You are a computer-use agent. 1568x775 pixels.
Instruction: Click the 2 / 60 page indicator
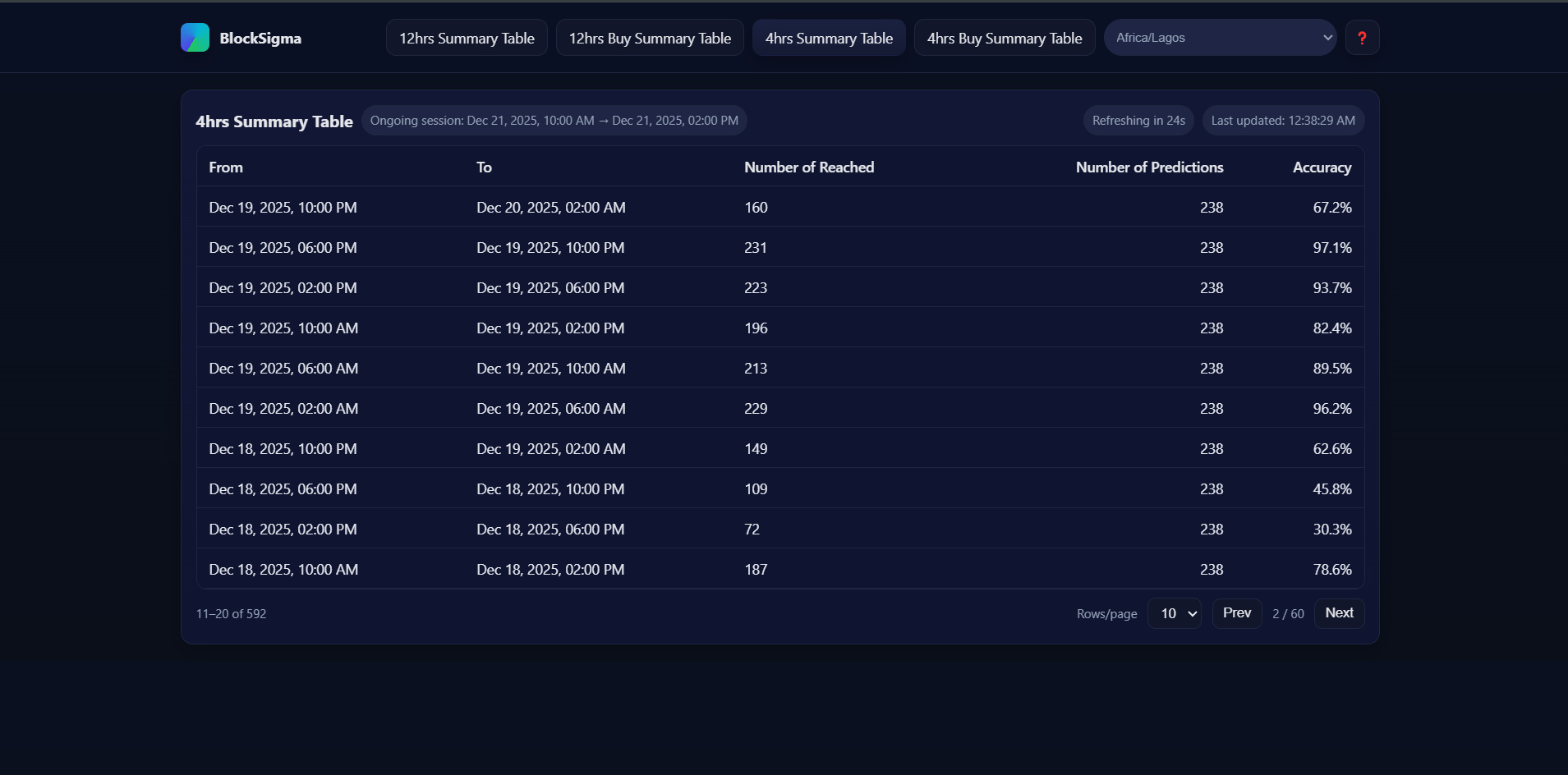[x=1288, y=614]
